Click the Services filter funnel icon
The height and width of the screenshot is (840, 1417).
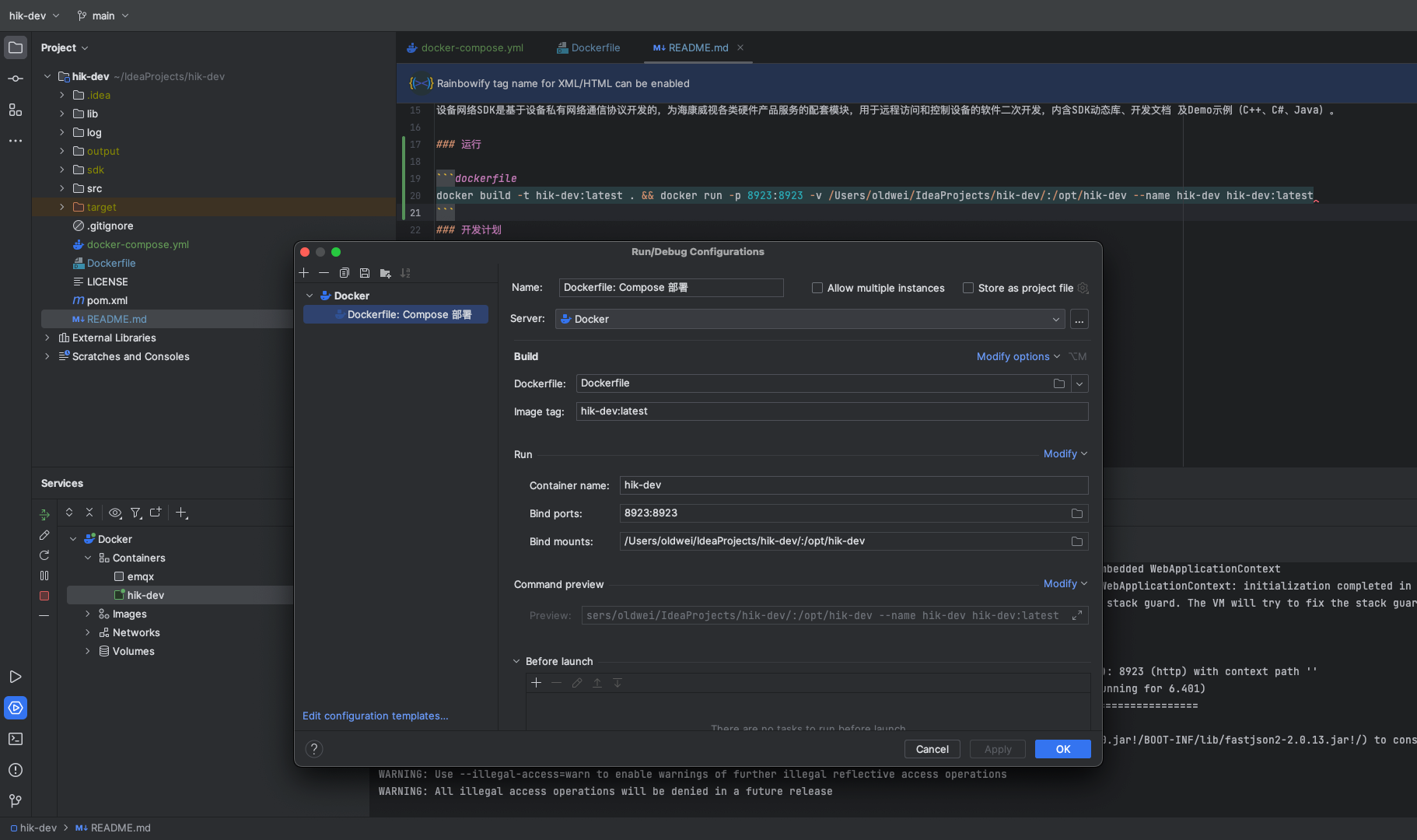click(136, 513)
